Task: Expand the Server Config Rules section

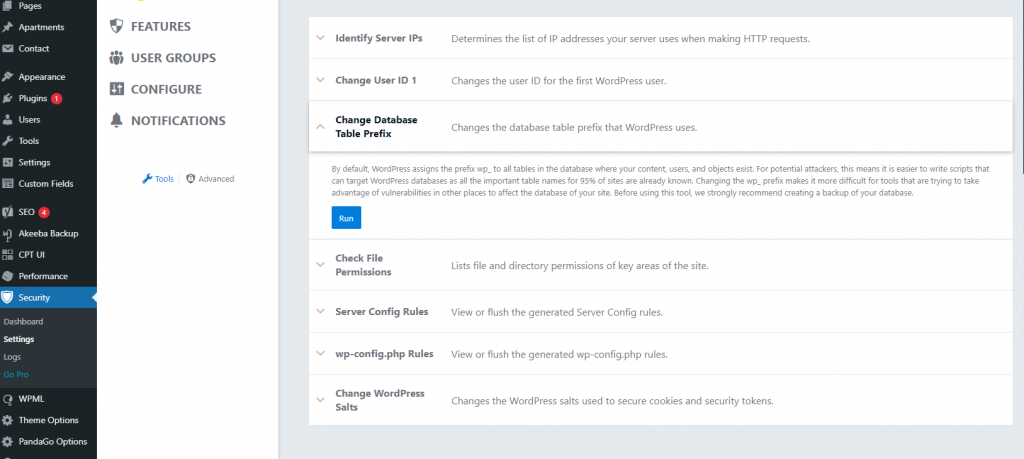Action: tap(321, 311)
